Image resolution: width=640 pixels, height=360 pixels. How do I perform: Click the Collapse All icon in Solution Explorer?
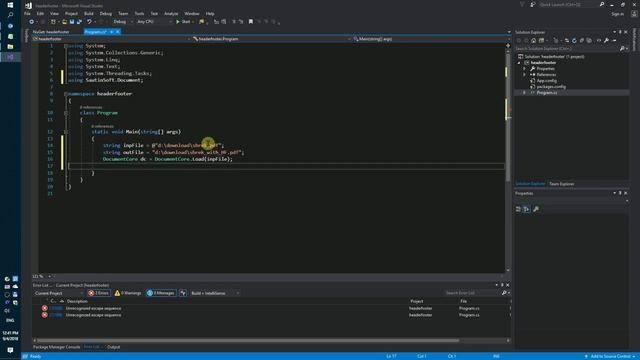581,40
